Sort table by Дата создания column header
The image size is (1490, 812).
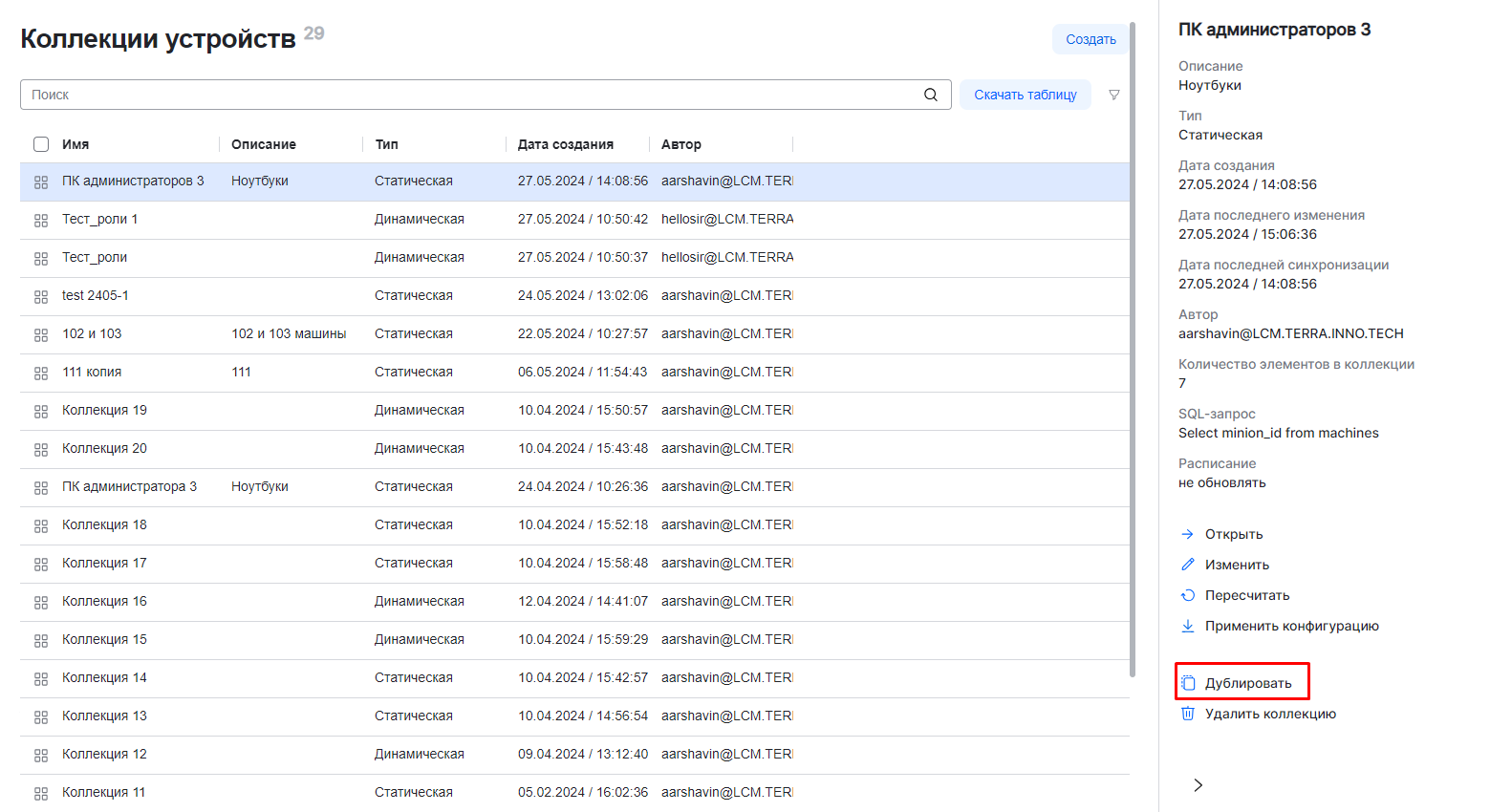pyautogui.click(x=565, y=144)
